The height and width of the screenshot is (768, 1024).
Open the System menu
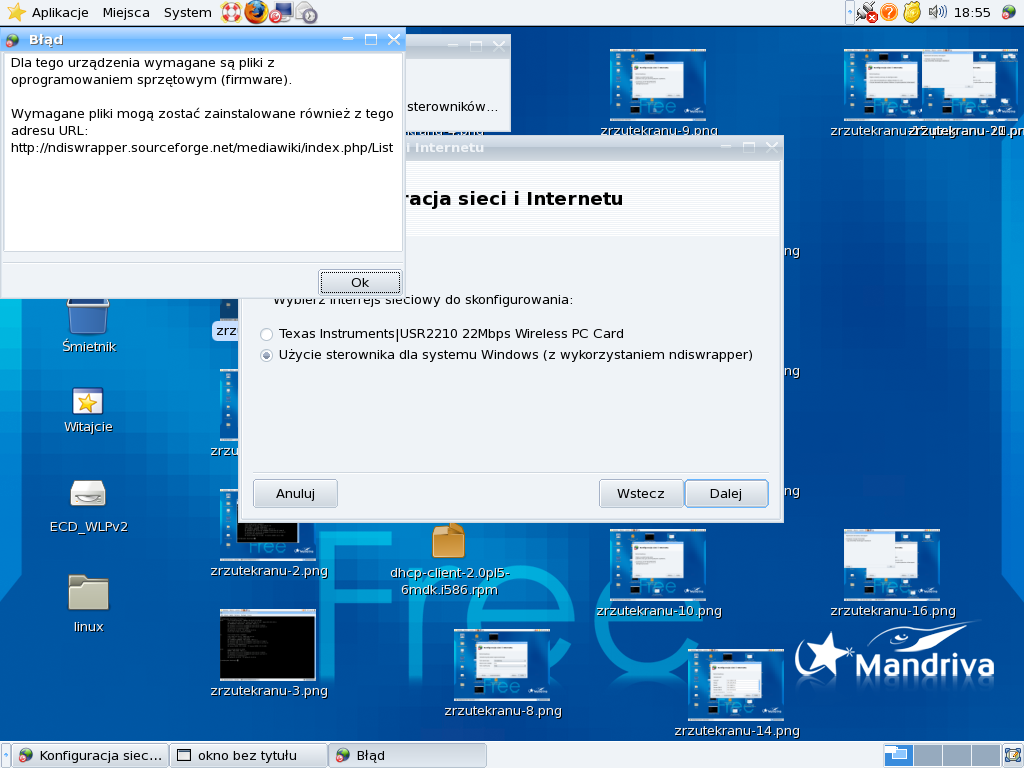click(187, 12)
